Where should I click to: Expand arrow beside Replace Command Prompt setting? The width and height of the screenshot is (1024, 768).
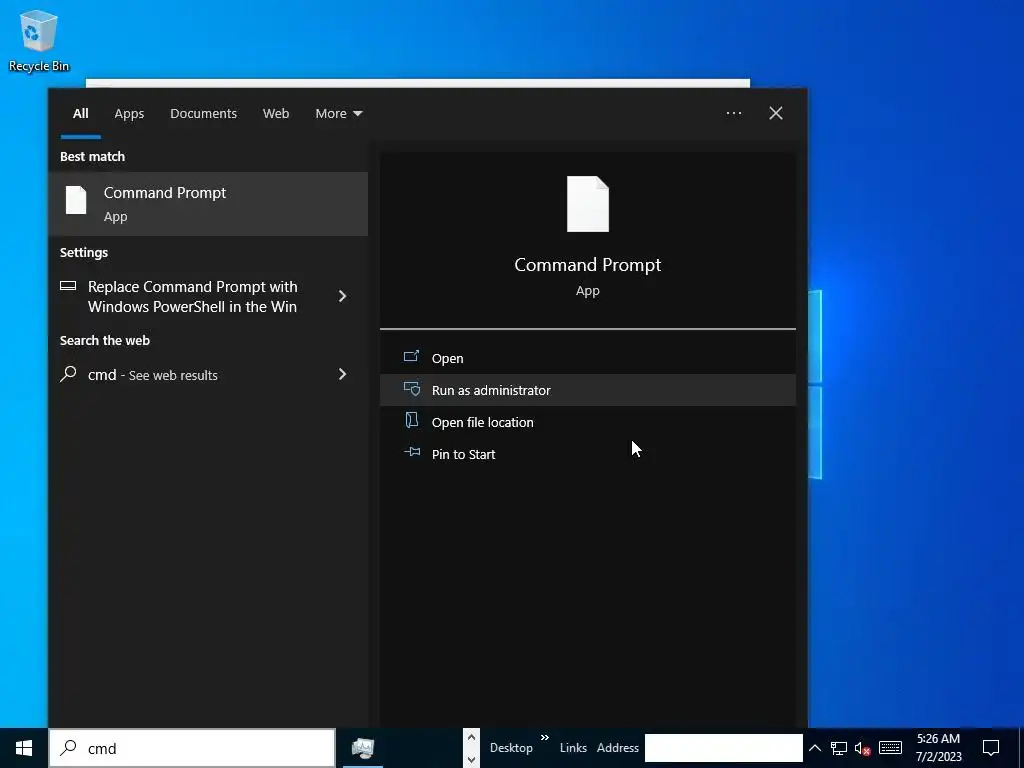342,296
